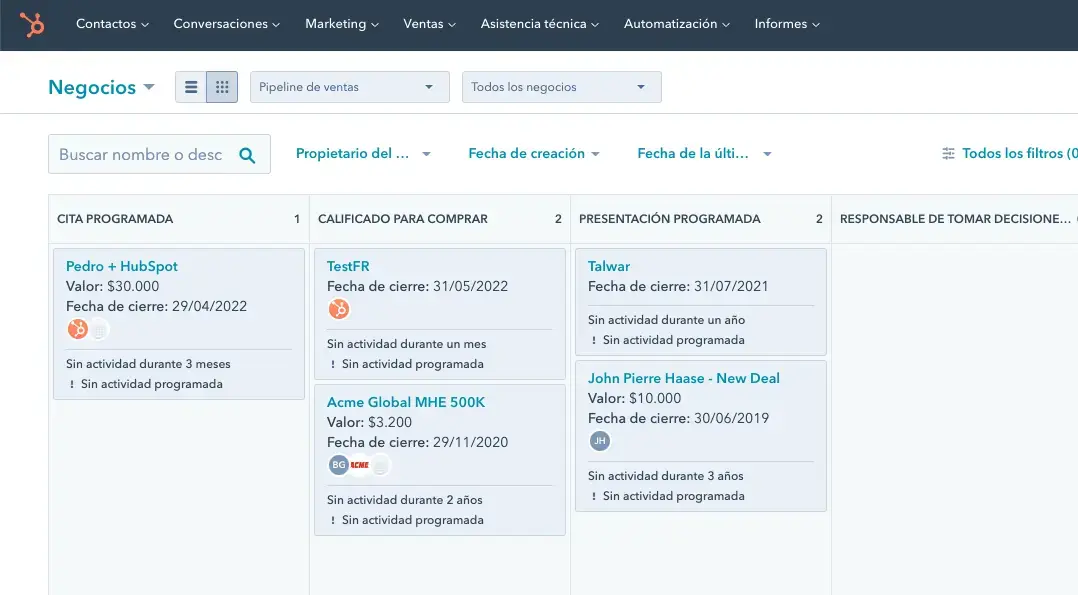
Task: Open the Todos los negocios dropdown
Action: [x=561, y=87]
